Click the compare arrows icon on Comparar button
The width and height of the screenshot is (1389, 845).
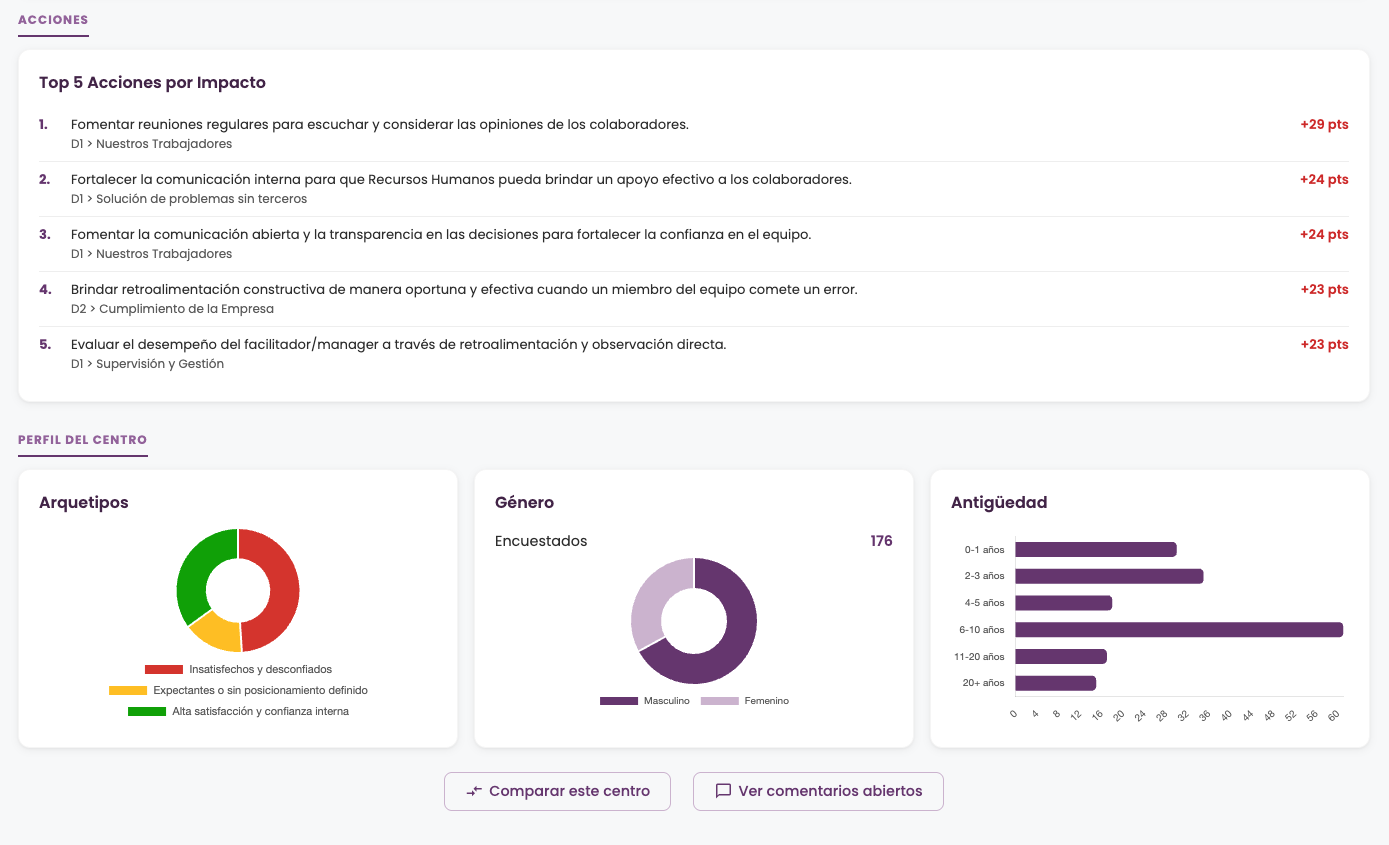(474, 791)
